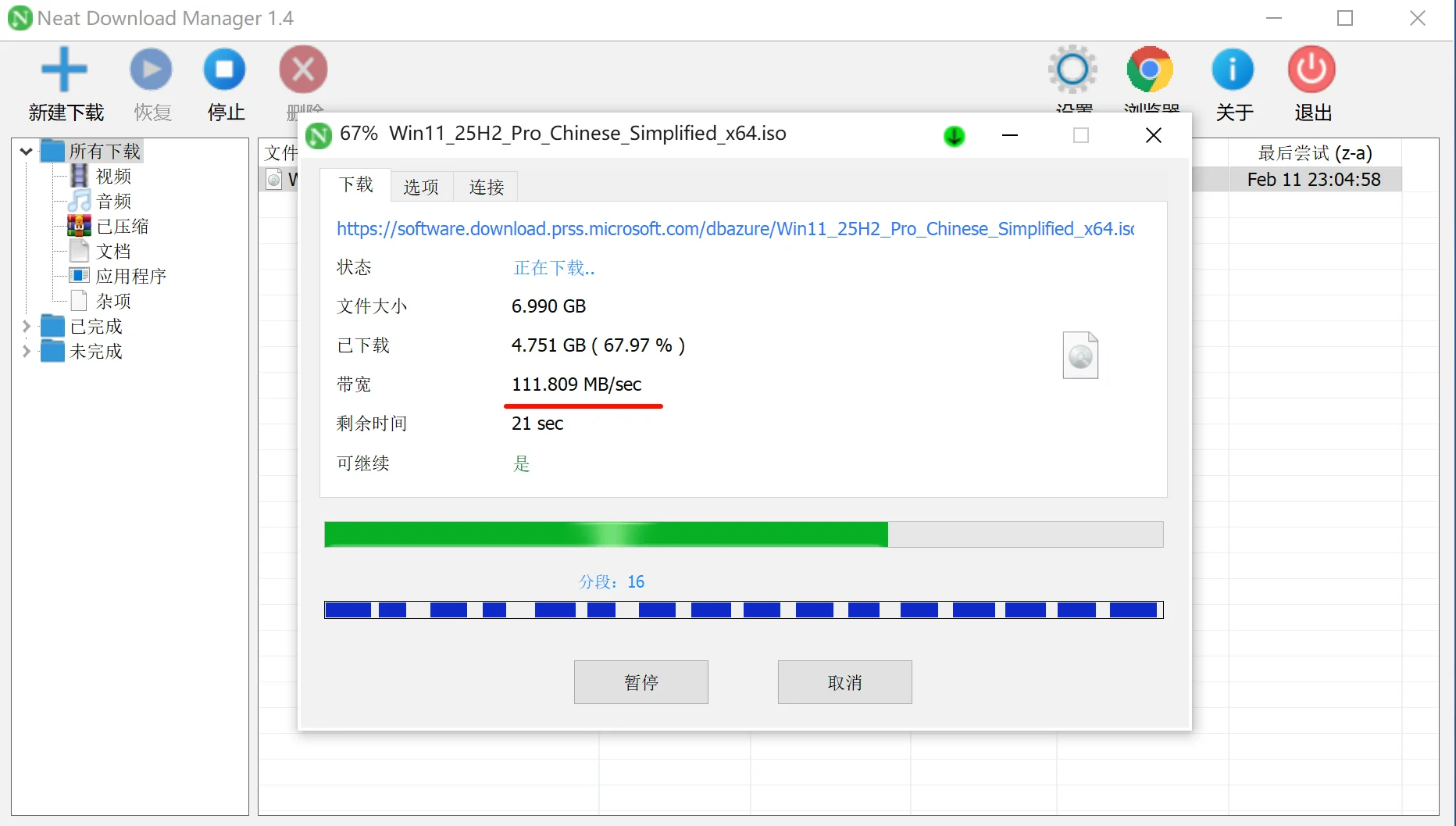The width and height of the screenshot is (1456, 826).
Task: Select the 视频 film icon category
Action: pos(80,176)
